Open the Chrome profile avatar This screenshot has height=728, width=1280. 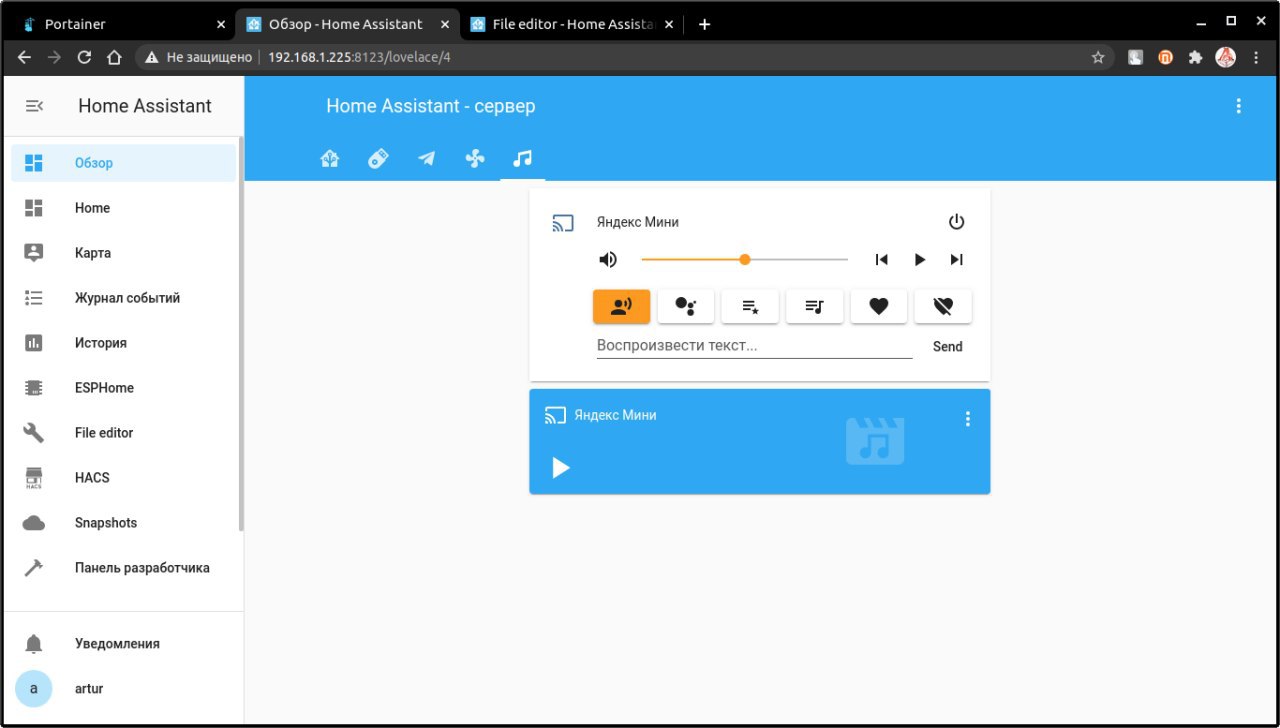pos(1226,57)
